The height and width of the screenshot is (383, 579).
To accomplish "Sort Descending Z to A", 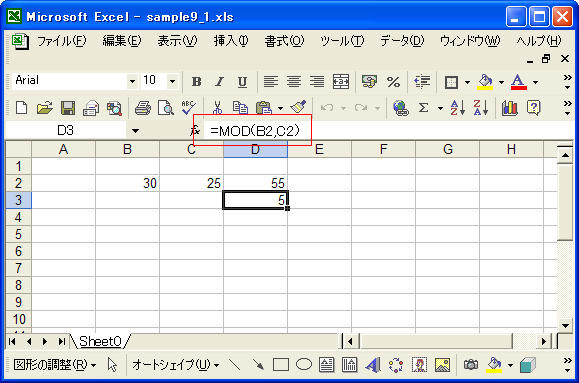I will (481, 108).
